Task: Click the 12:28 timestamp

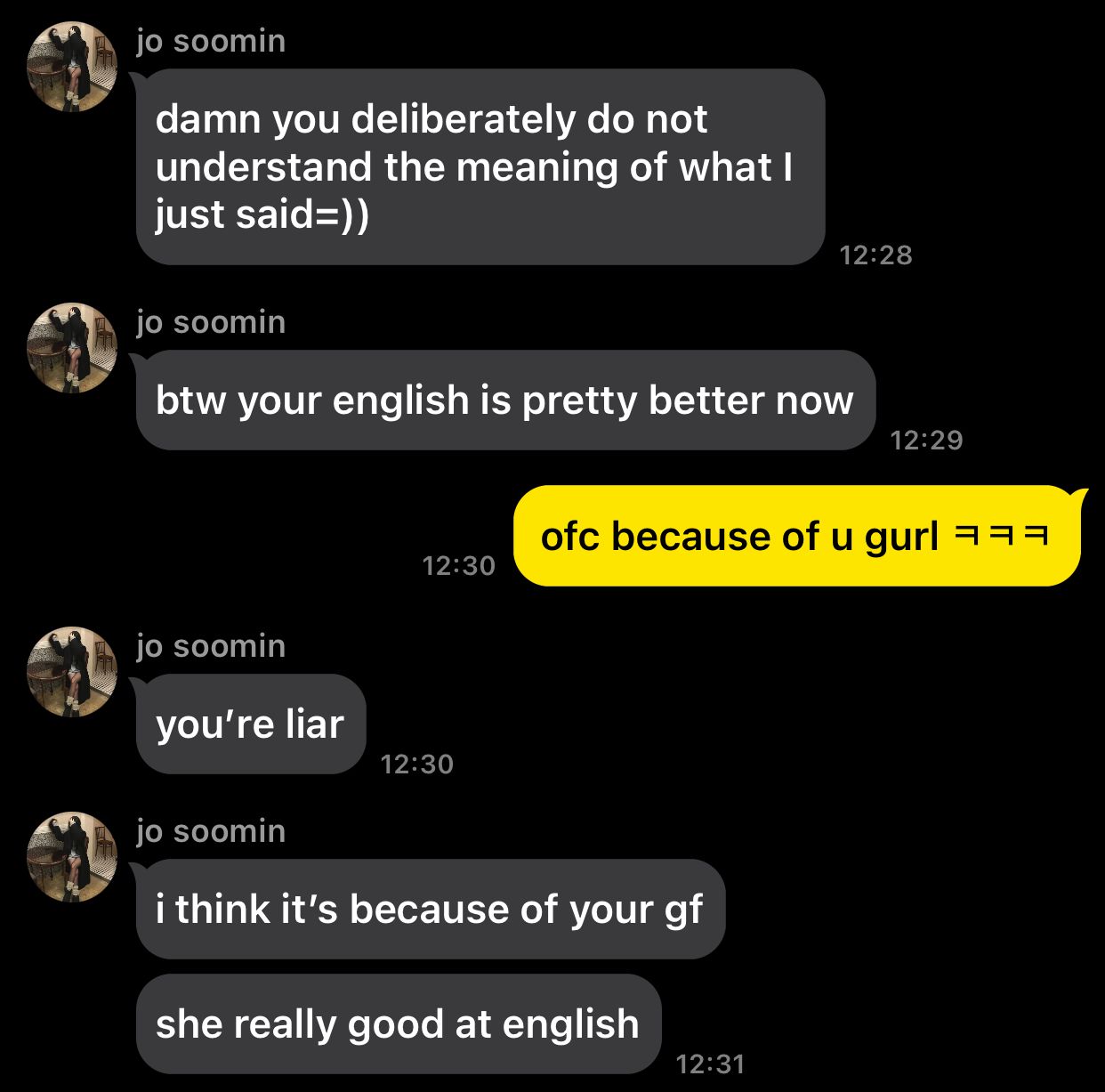Action: click(x=875, y=255)
